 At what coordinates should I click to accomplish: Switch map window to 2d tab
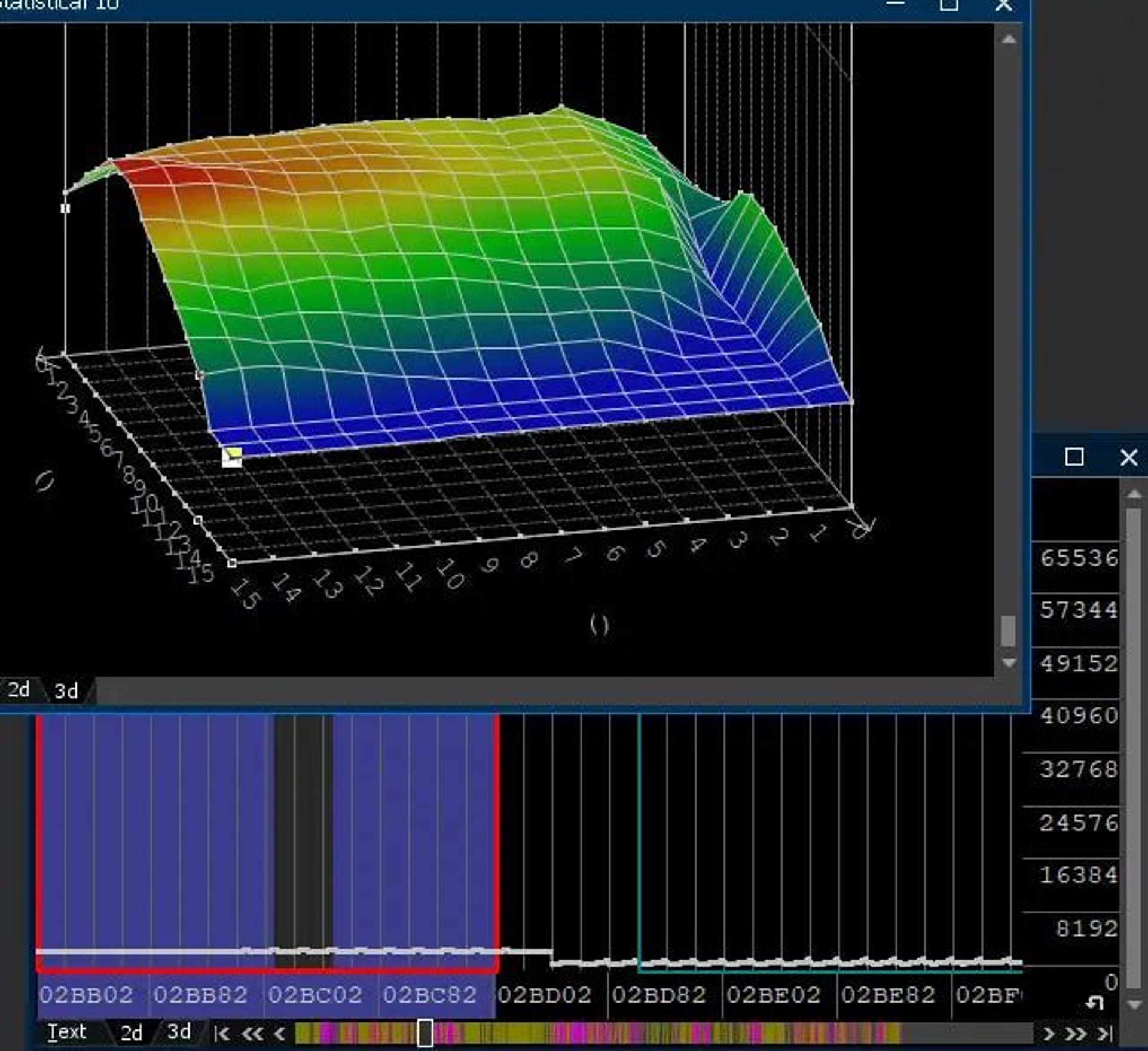pyautogui.click(x=19, y=690)
